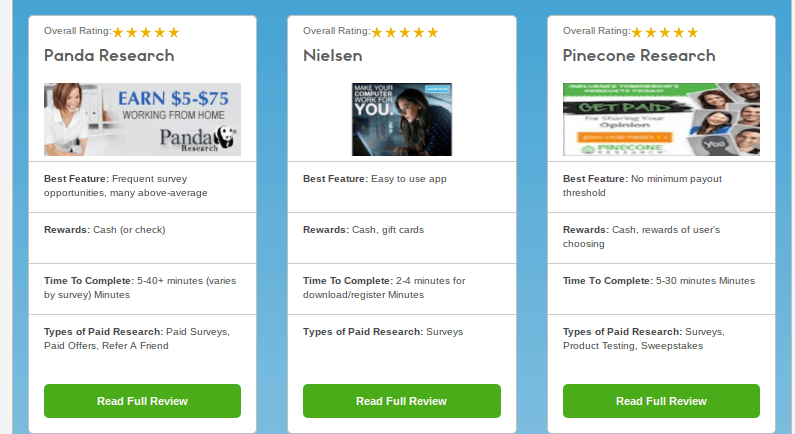Click the Panda Research Read Full Review button
This screenshot has width=795, height=434.
pos(142,401)
